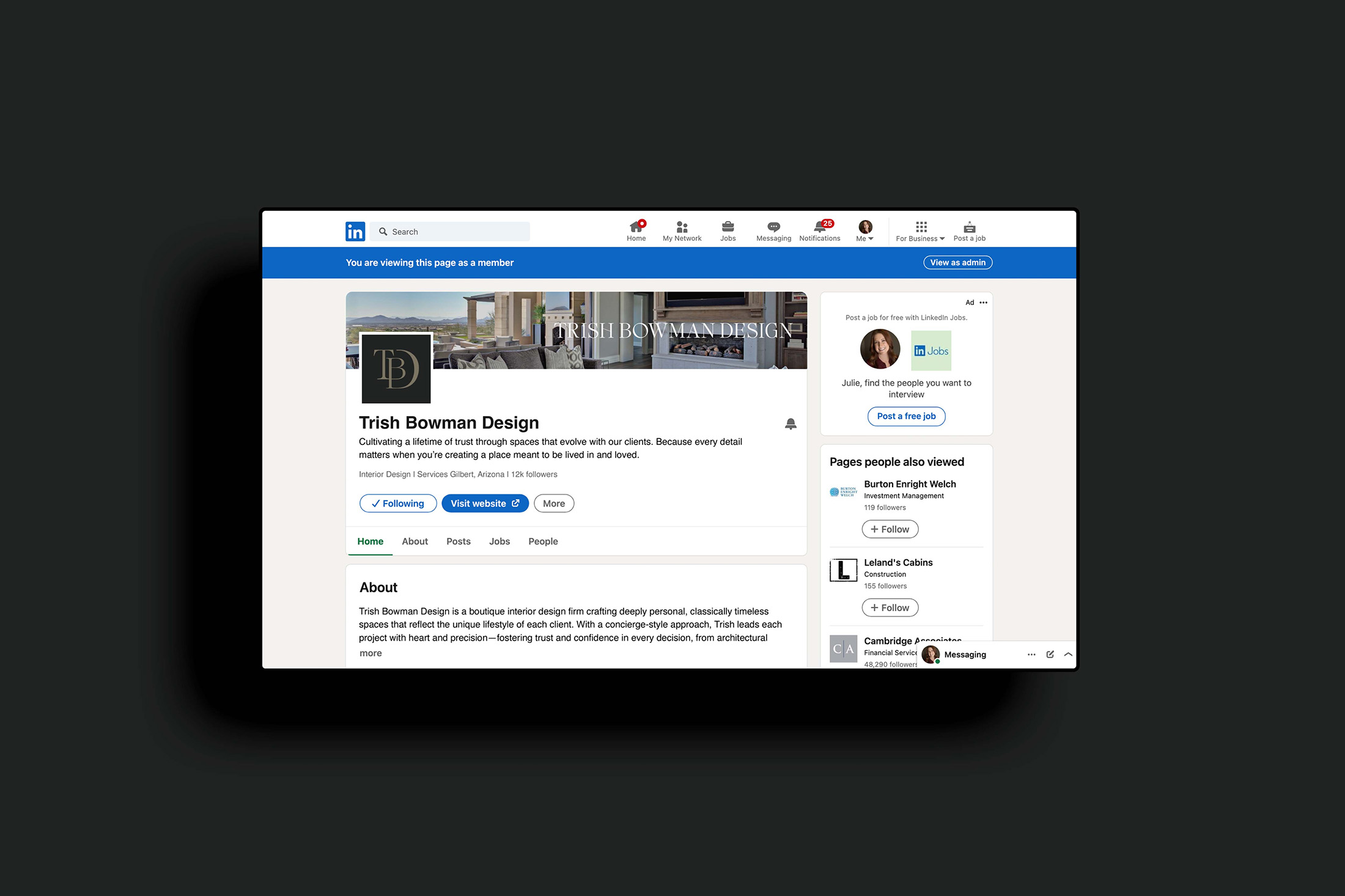This screenshot has height=896, width=1345.
Task: Open the More button menu
Action: point(554,504)
